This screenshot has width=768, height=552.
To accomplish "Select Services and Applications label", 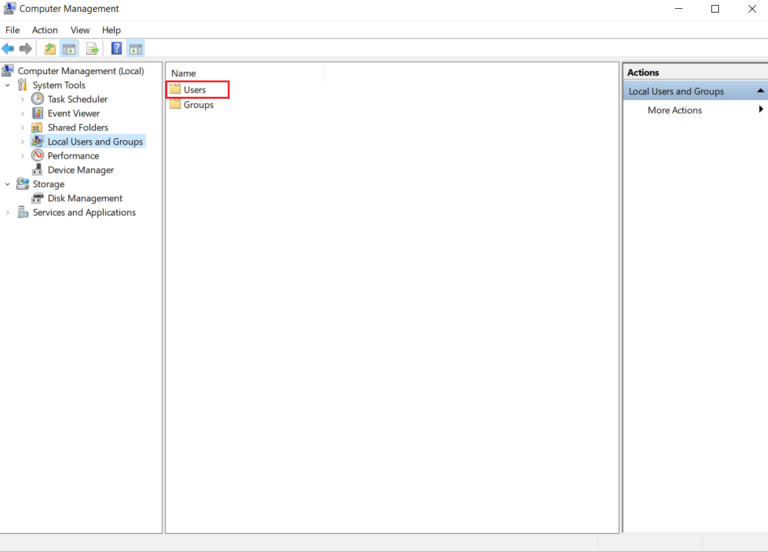I will coord(84,212).
